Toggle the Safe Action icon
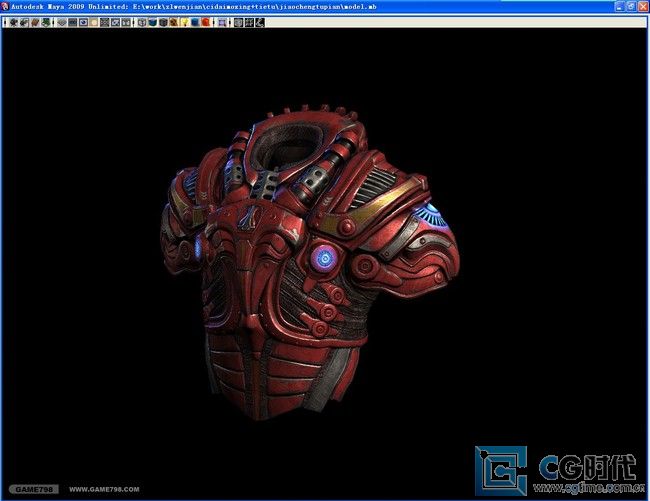The height and width of the screenshot is (501, 650). pyautogui.click(x=115, y=22)
